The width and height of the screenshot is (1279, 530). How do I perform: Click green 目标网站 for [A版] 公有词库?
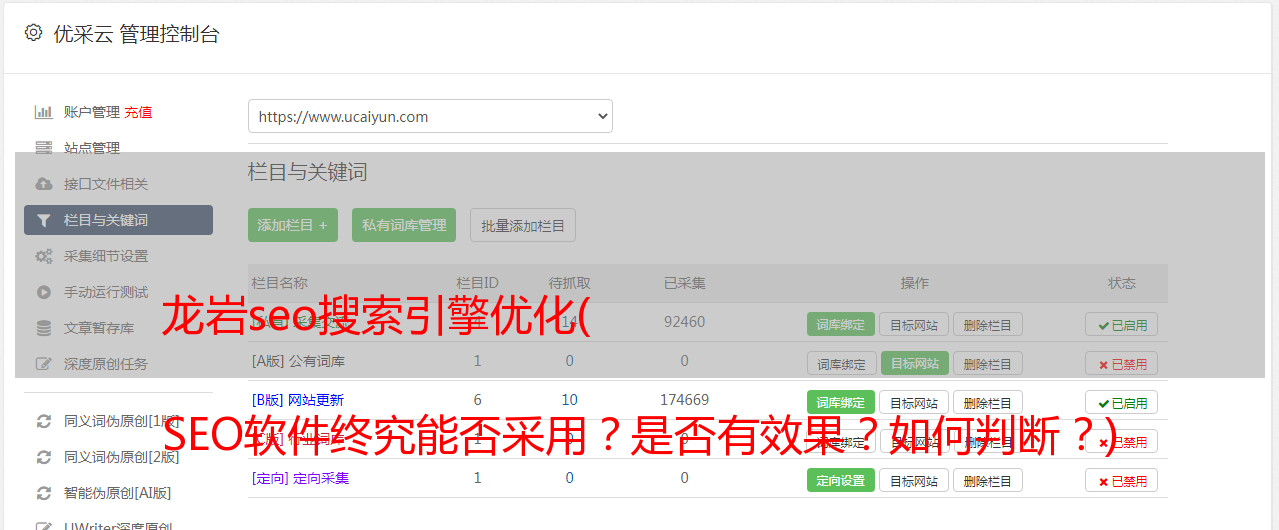pos(914,363)
